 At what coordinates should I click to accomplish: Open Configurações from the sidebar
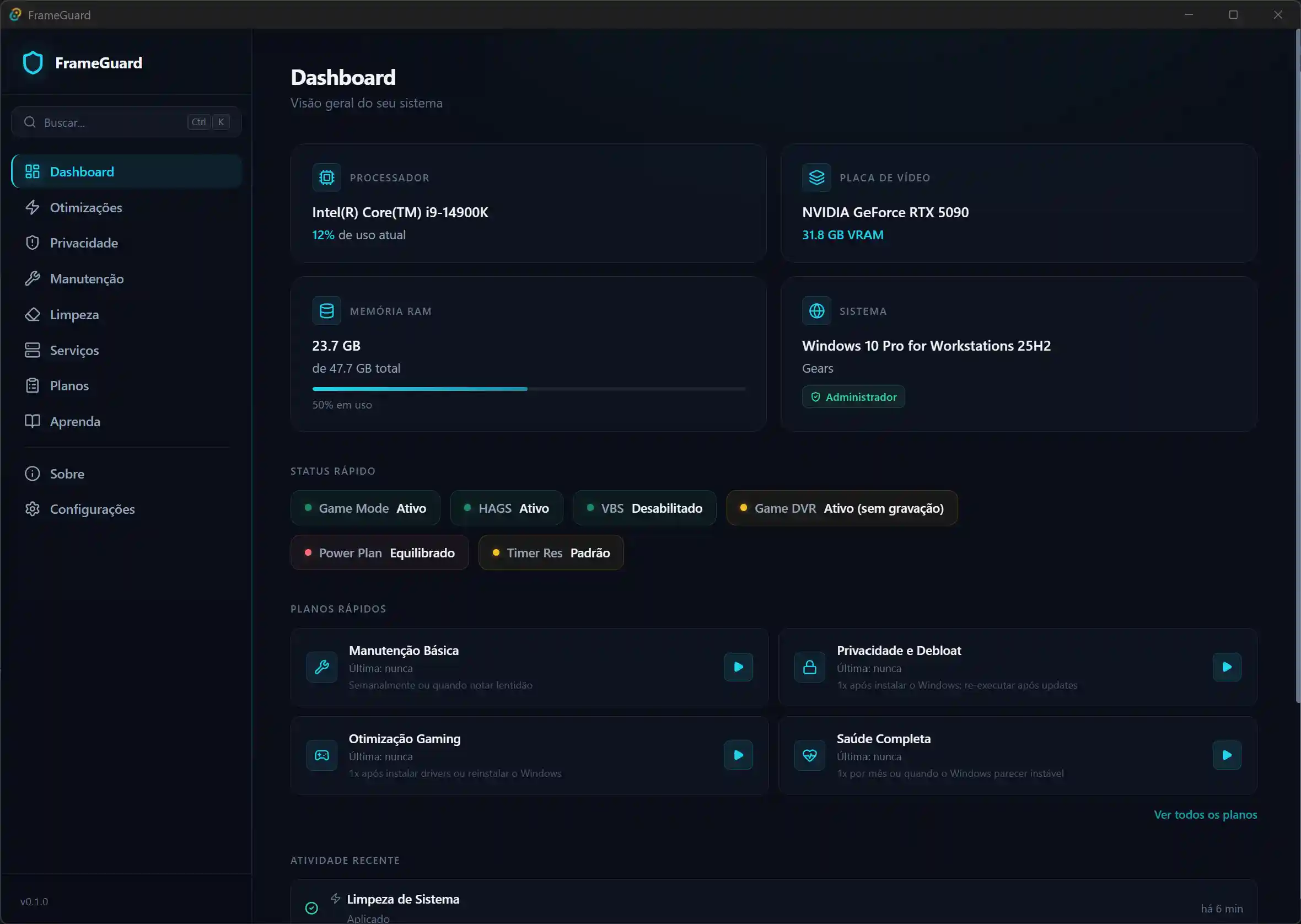point(92,509)
